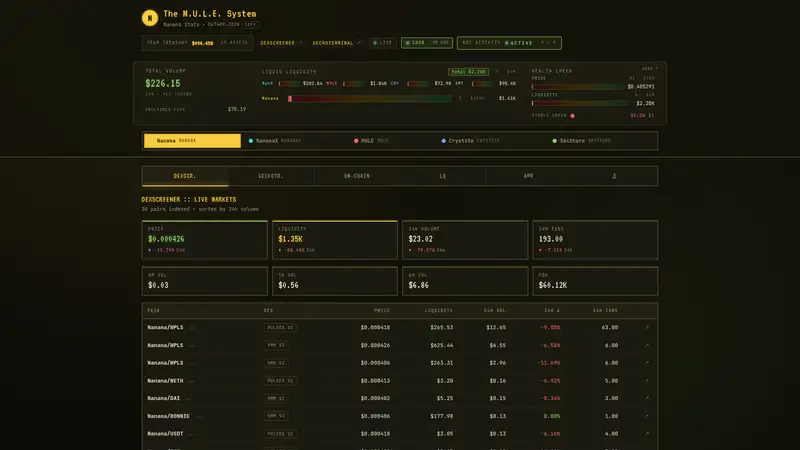Click the $177.98 liquidity value

[x=441, y=416]
